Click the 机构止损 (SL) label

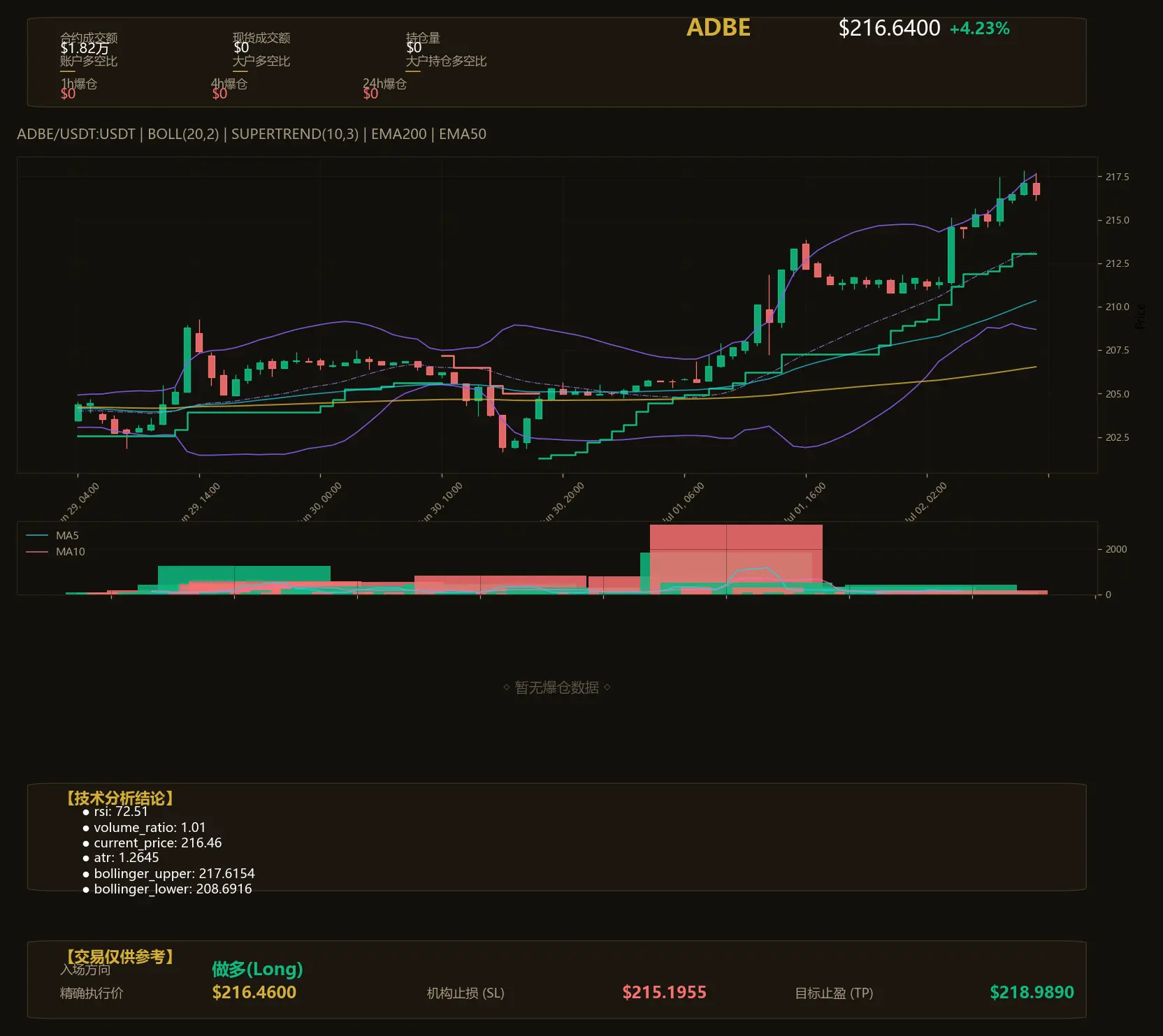pyautogui.click(x=465, y=993)
